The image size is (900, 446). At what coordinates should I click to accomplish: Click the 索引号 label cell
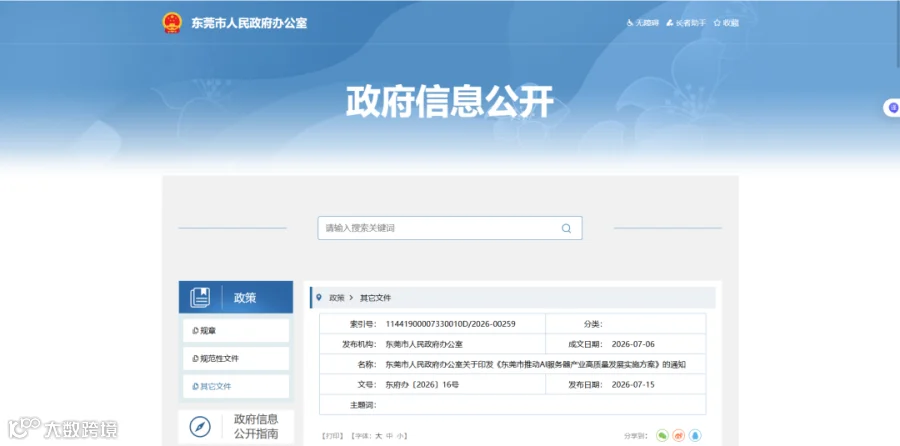pos(363,324)
